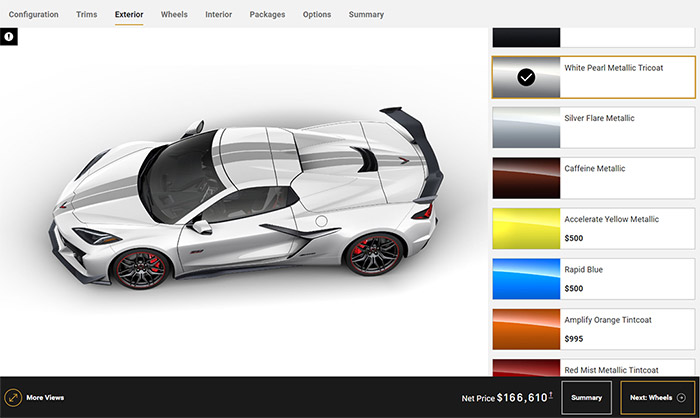Click the checkmark on White Pearl swatch
700x418 pixels.
pyautogui.click(x=526, y=77)
